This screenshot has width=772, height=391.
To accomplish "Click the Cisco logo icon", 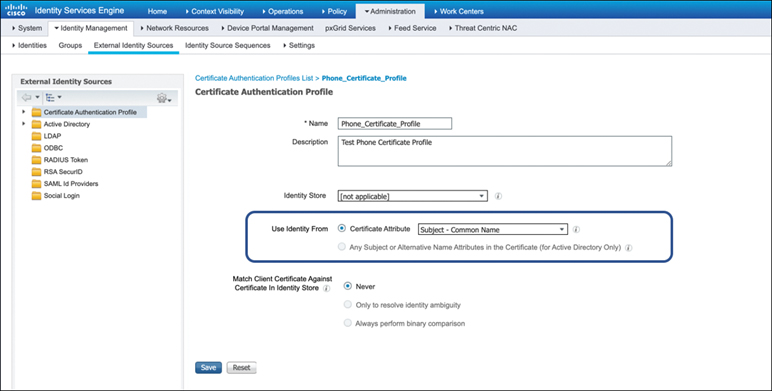I will pos(15,10).
